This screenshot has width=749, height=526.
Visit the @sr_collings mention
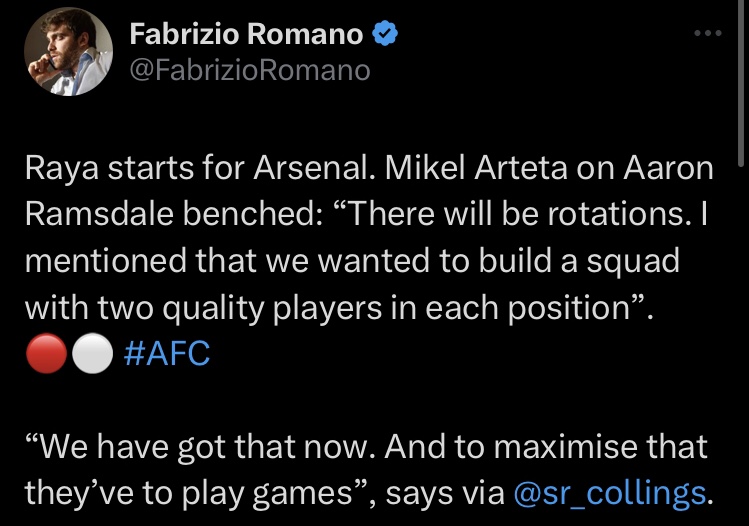point(610,493)
